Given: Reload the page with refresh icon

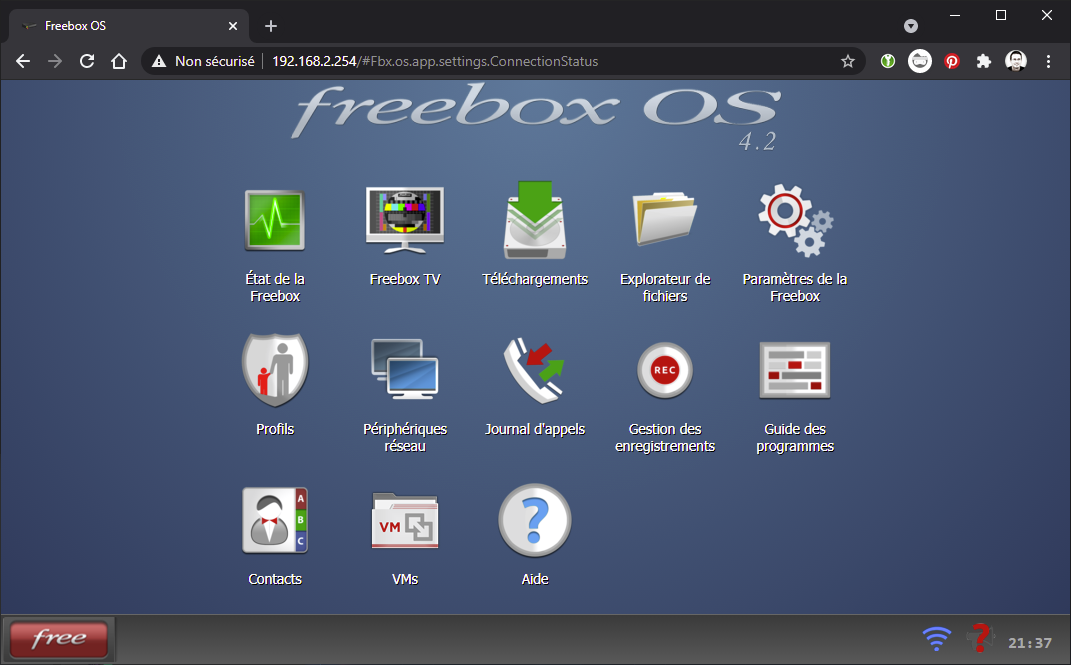Looking at the screenshot, I should pyautogui.click(x=87, y=61).
